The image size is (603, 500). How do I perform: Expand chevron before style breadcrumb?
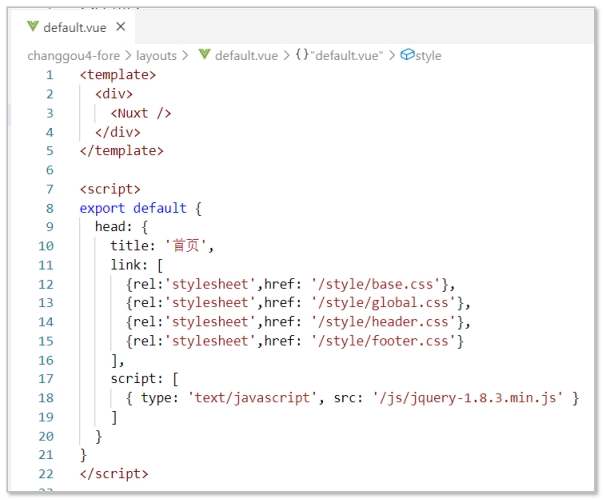click(x=392, y=56)
